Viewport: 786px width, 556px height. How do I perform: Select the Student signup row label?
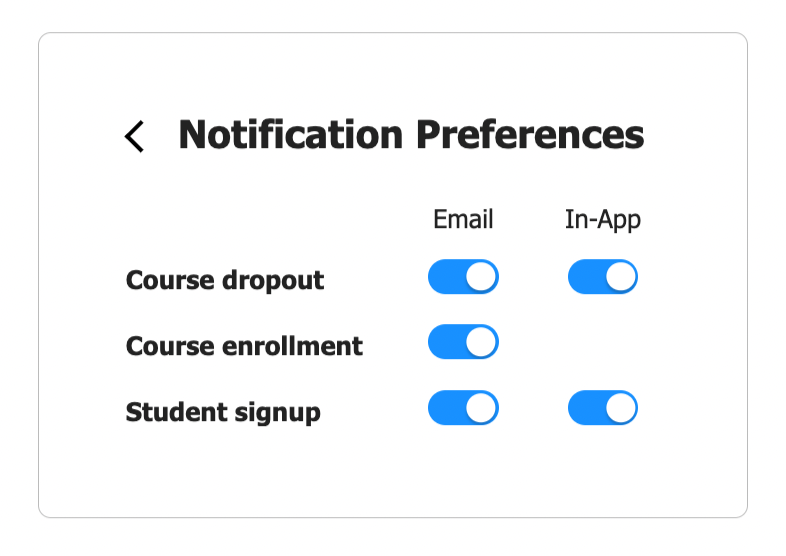[223, 412]
